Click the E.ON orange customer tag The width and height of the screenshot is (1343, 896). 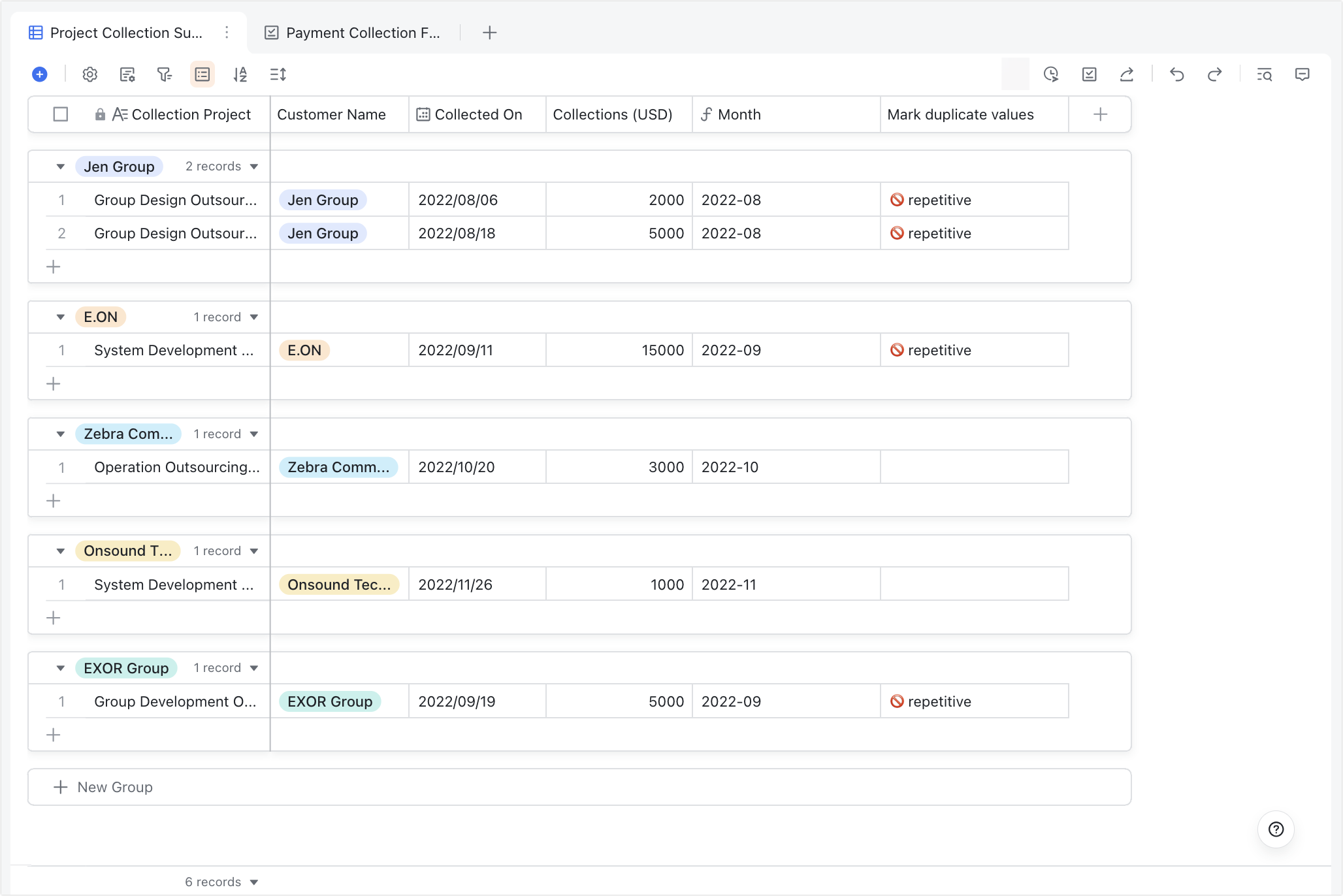click(304, 351)
